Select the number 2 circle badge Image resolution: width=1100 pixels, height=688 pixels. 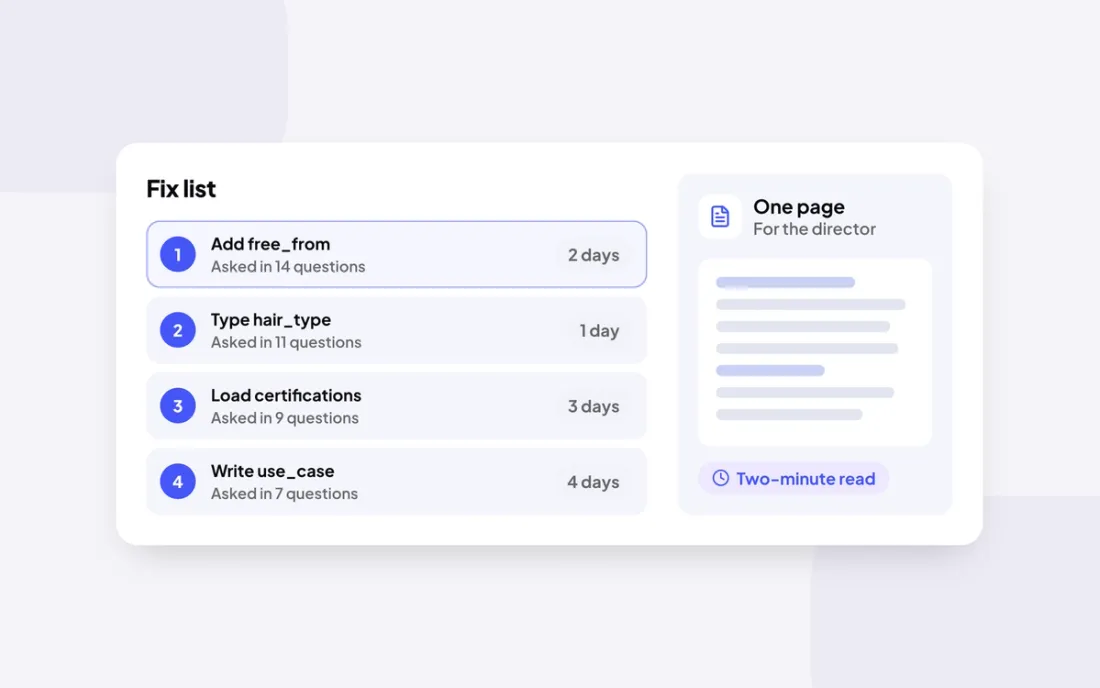[177, 330]
